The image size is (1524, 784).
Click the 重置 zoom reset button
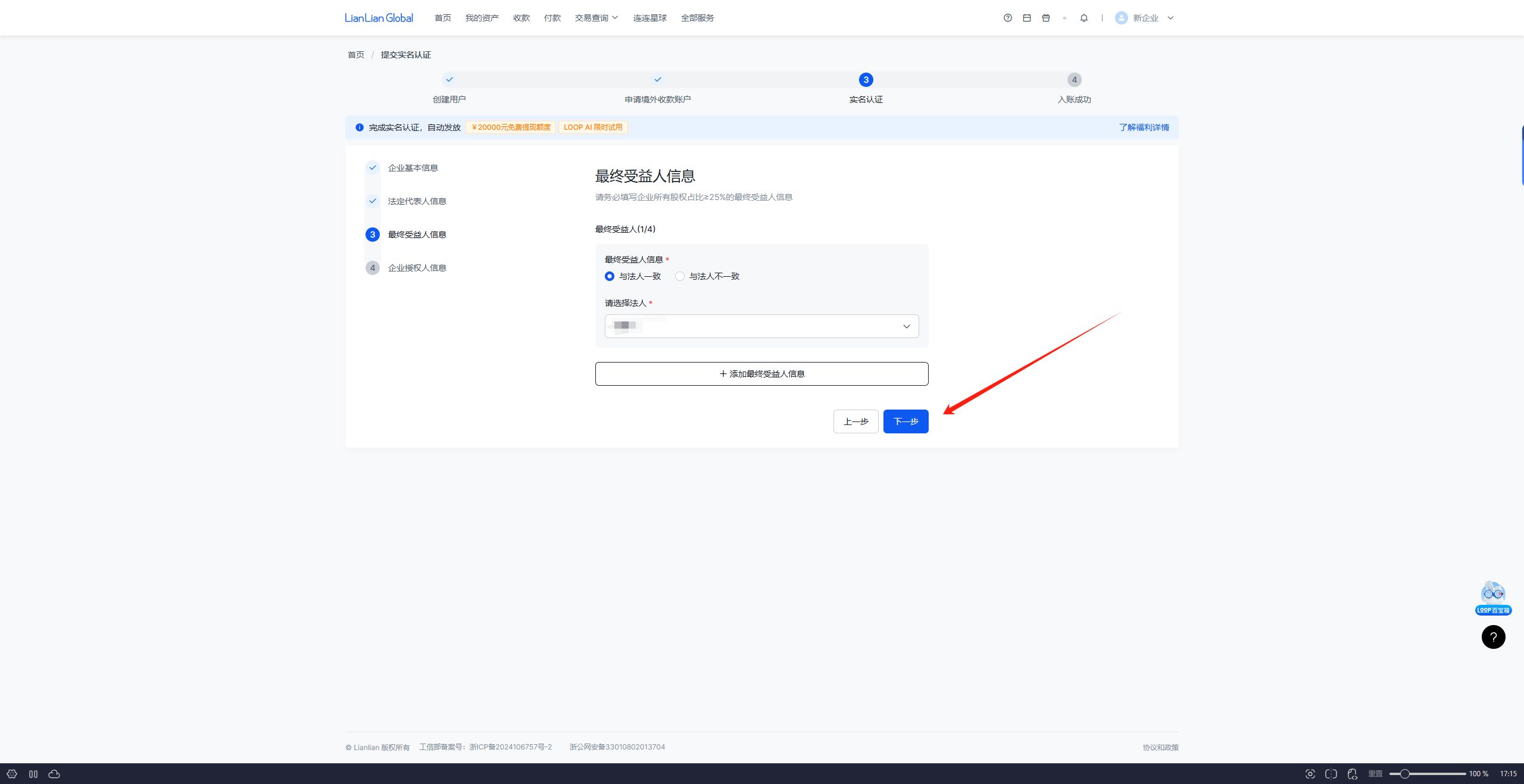pos(1375,774)
